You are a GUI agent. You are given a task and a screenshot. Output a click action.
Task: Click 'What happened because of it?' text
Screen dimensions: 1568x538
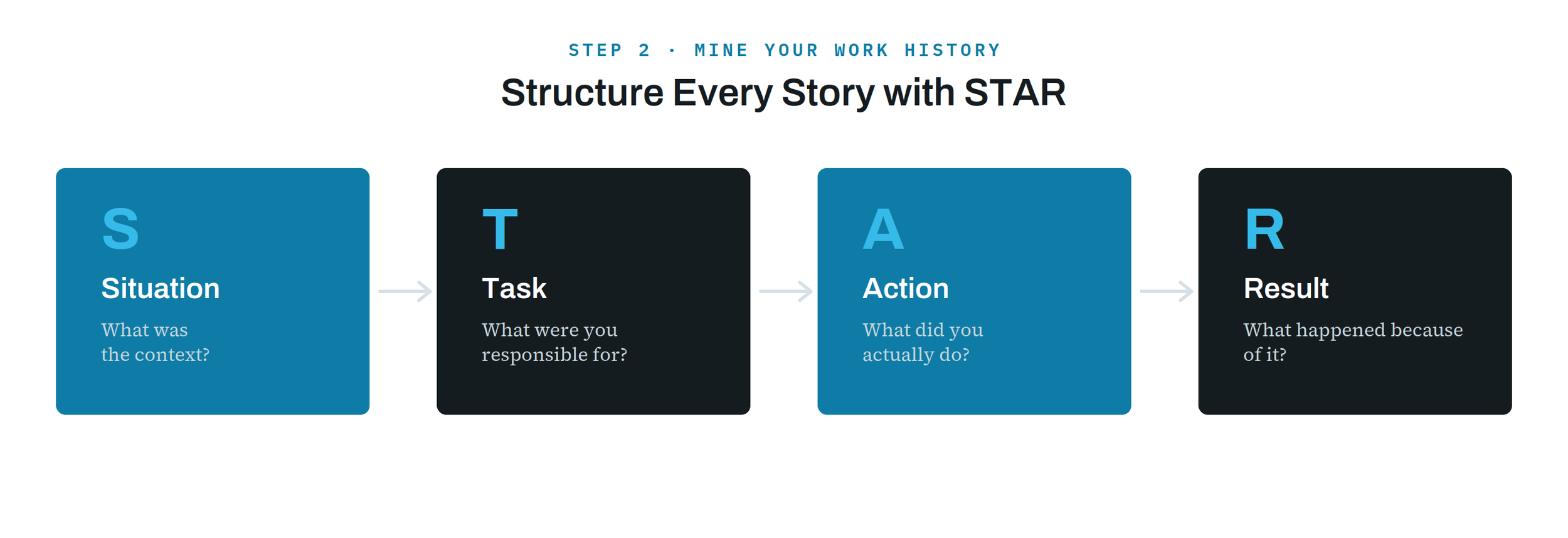[x=1353, y=342]
